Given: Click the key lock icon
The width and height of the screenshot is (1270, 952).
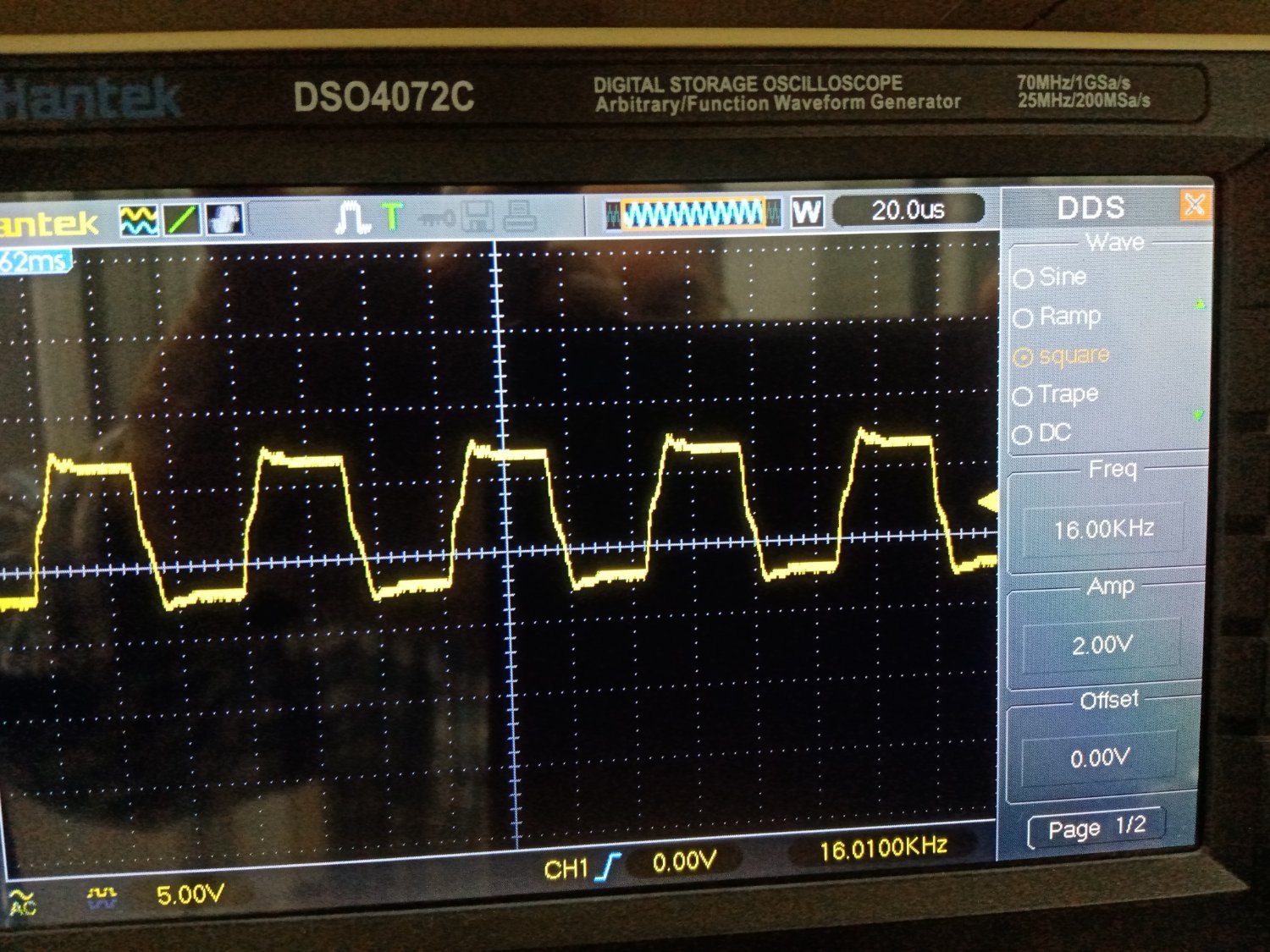Looking at the screenshot, I should pos(436,218).
